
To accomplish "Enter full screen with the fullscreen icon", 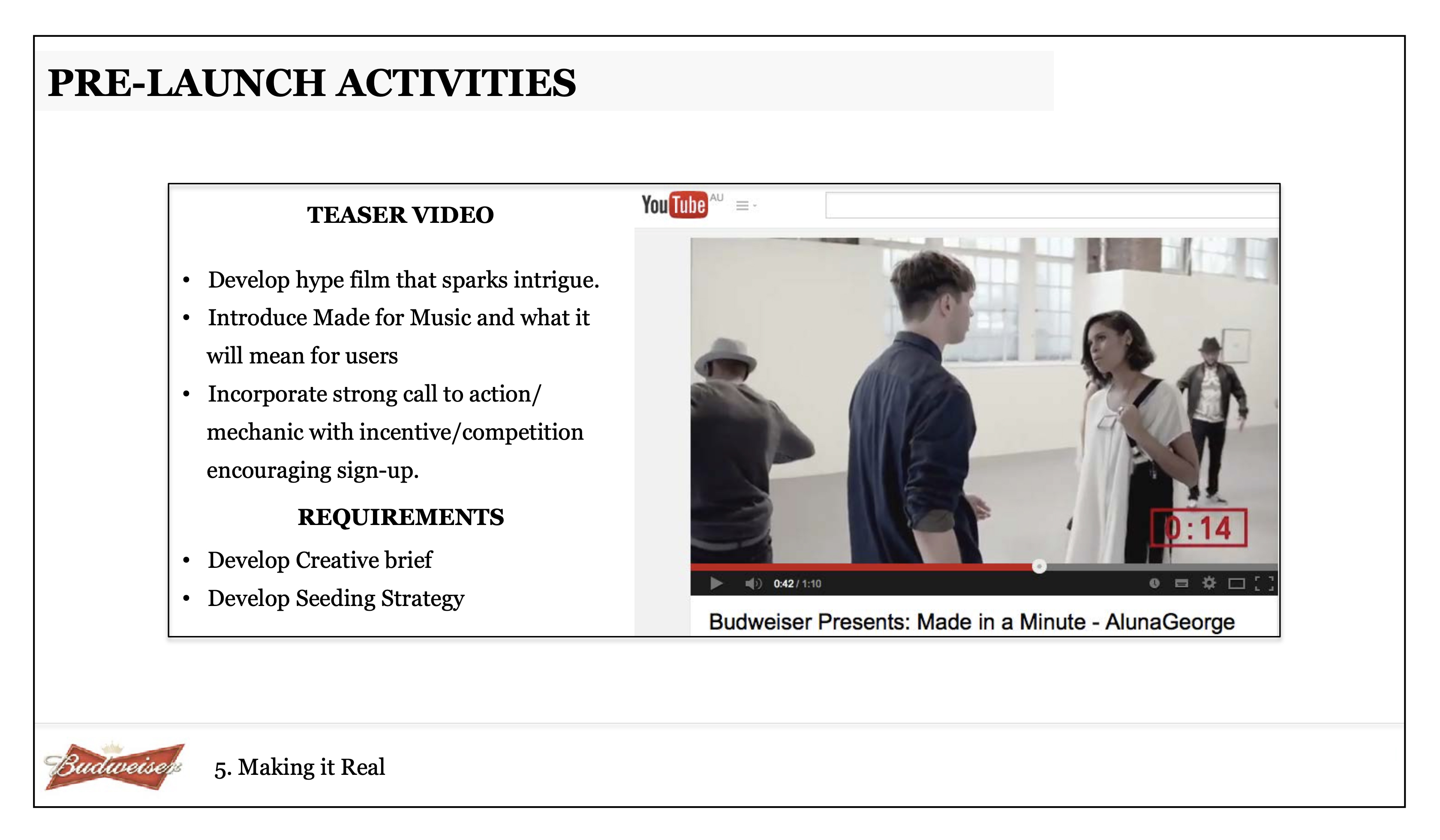I will (x=1264, y=583).
